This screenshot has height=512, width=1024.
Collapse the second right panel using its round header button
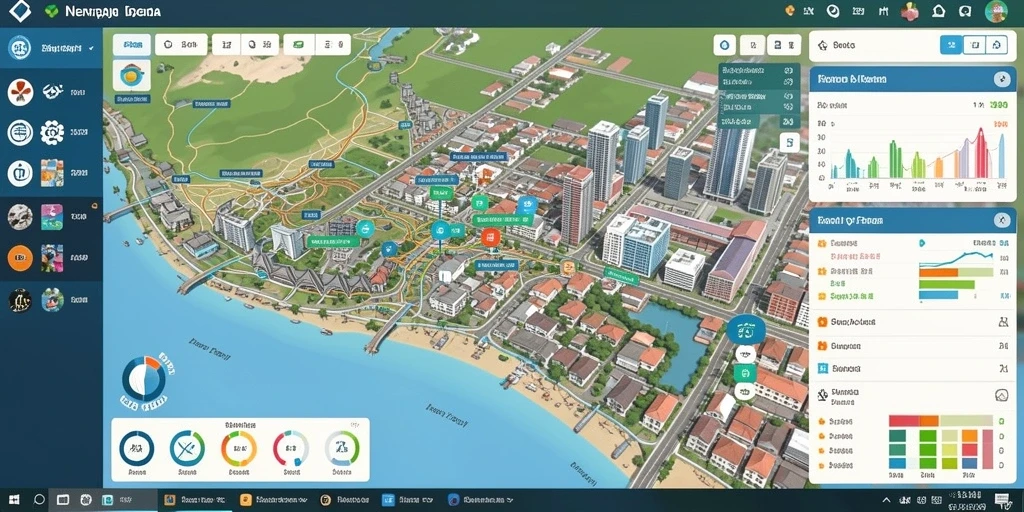[x=1002, y=221]
